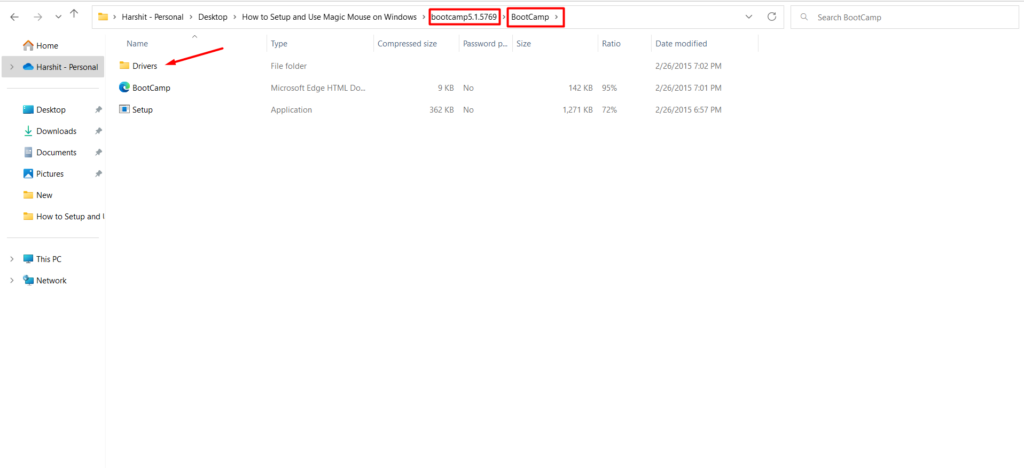Click Desktop in the breadcrumb path
The height and width of the screenshot is (468, 1024).
(x=213, y=17)
